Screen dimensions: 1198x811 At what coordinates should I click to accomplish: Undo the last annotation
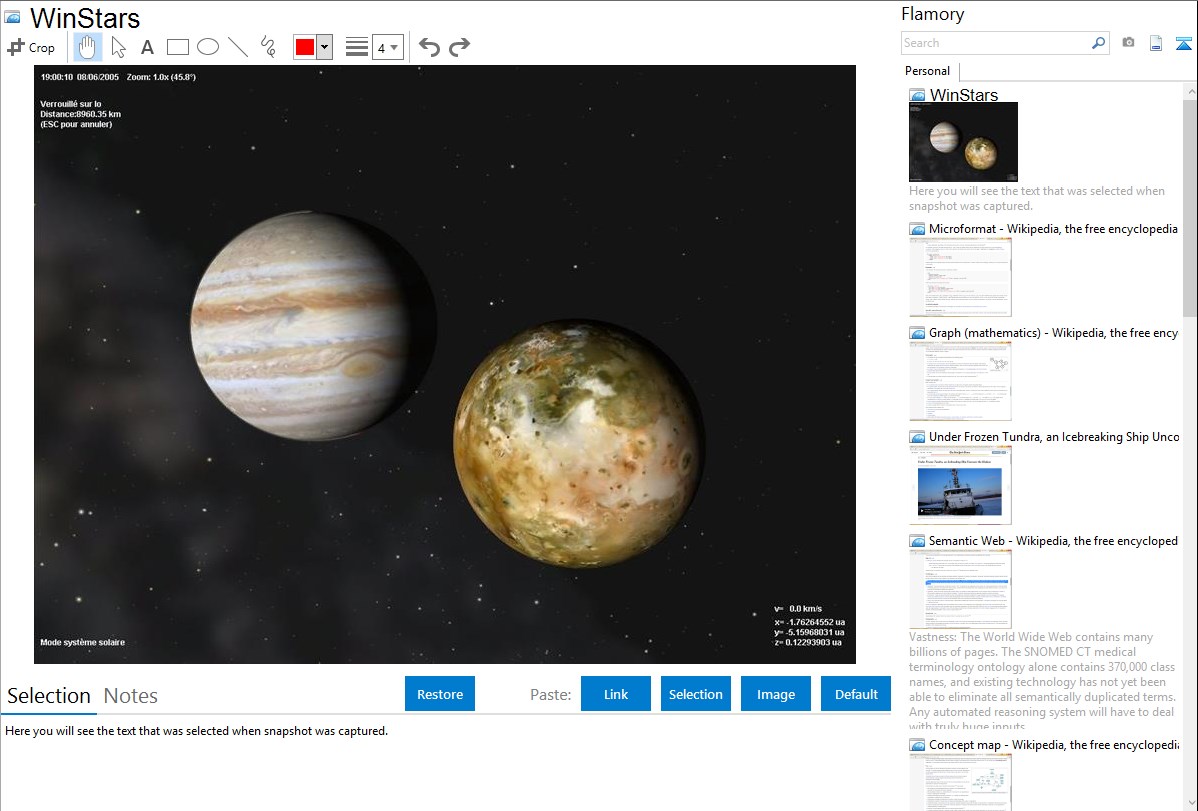[x=429, y=47]
